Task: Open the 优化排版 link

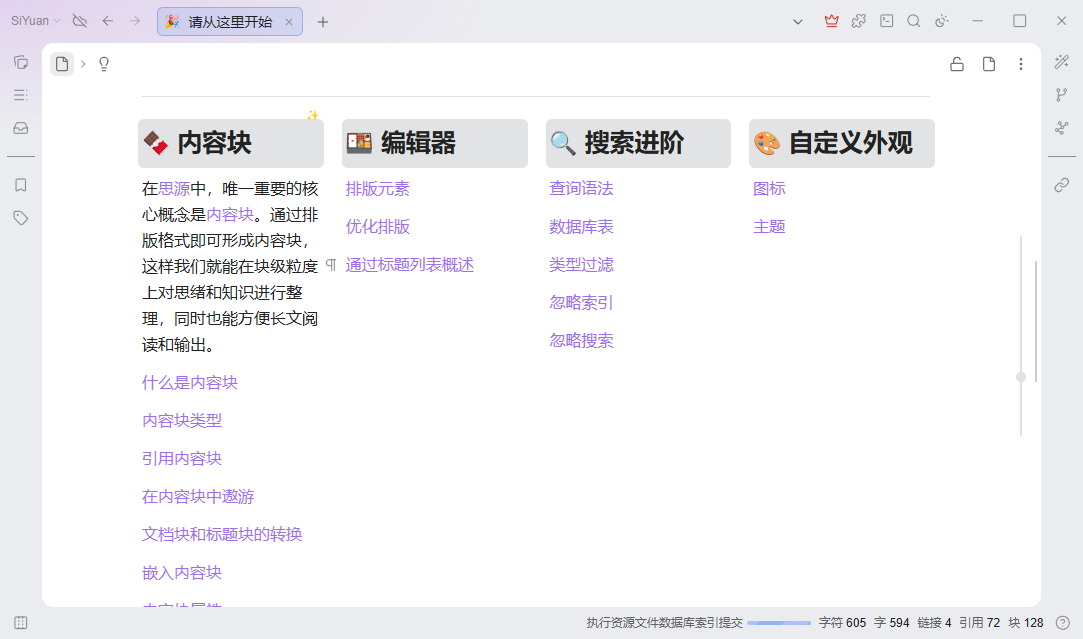Action: point(378,227)
